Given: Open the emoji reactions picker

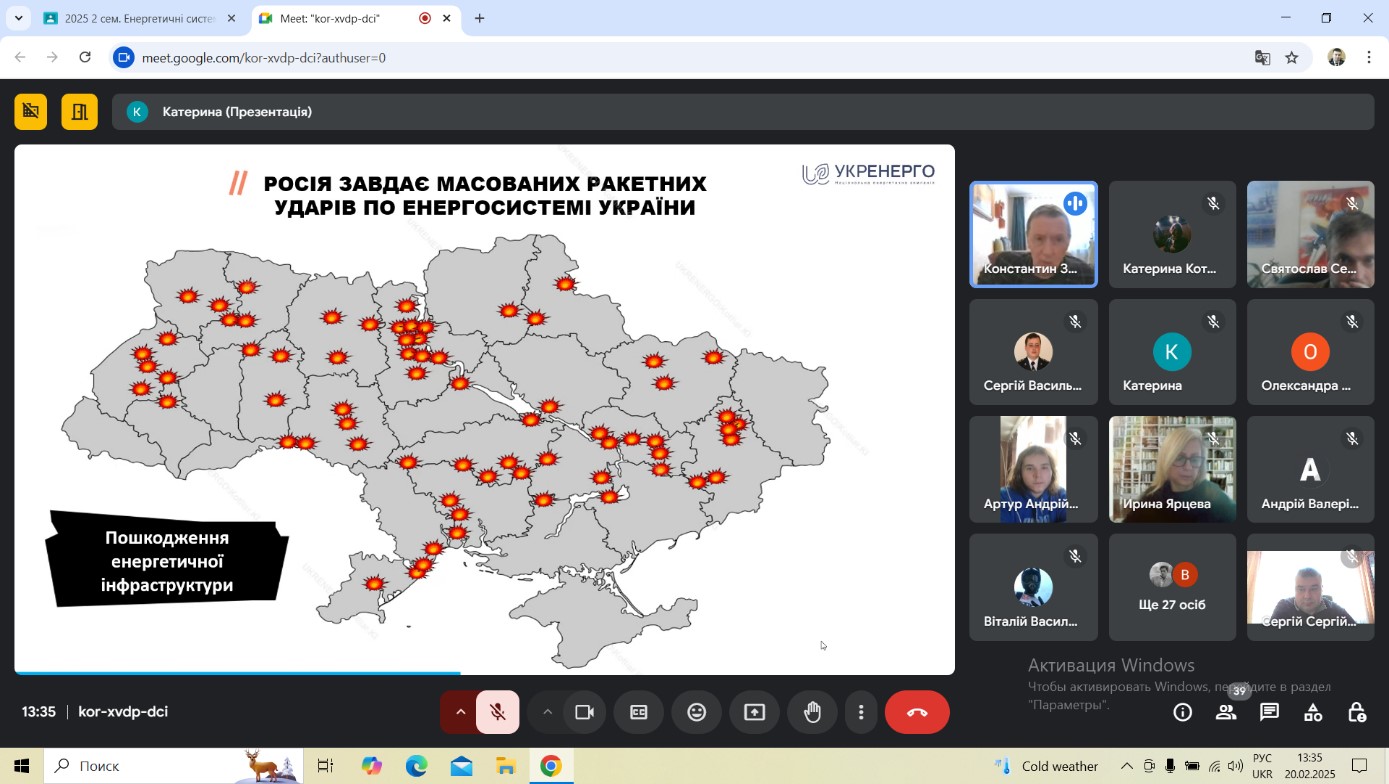Looking at the screenshot, I should point(696,712).
